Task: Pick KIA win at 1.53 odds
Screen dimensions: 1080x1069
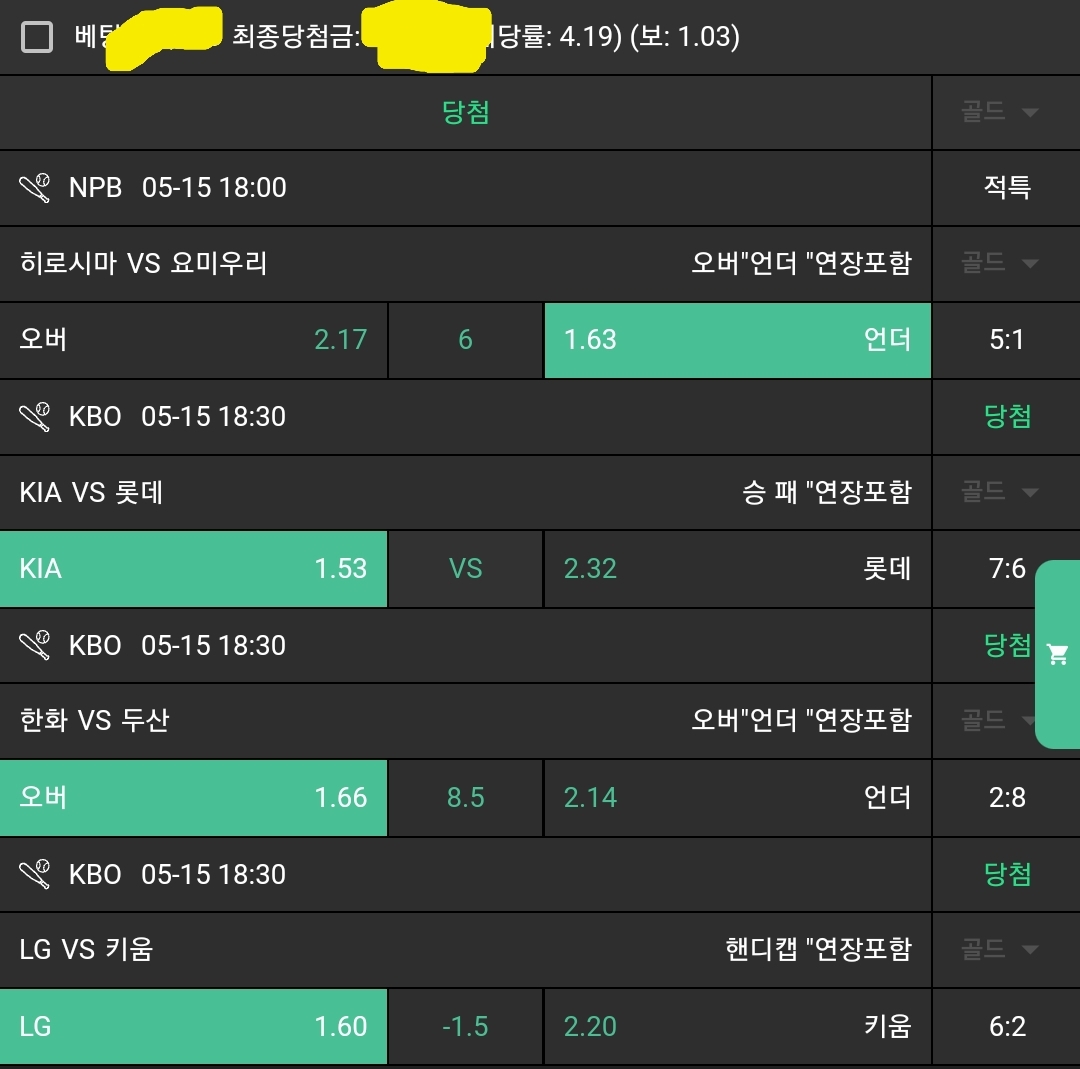Action: pyautogui.click(x=193, y=569)
